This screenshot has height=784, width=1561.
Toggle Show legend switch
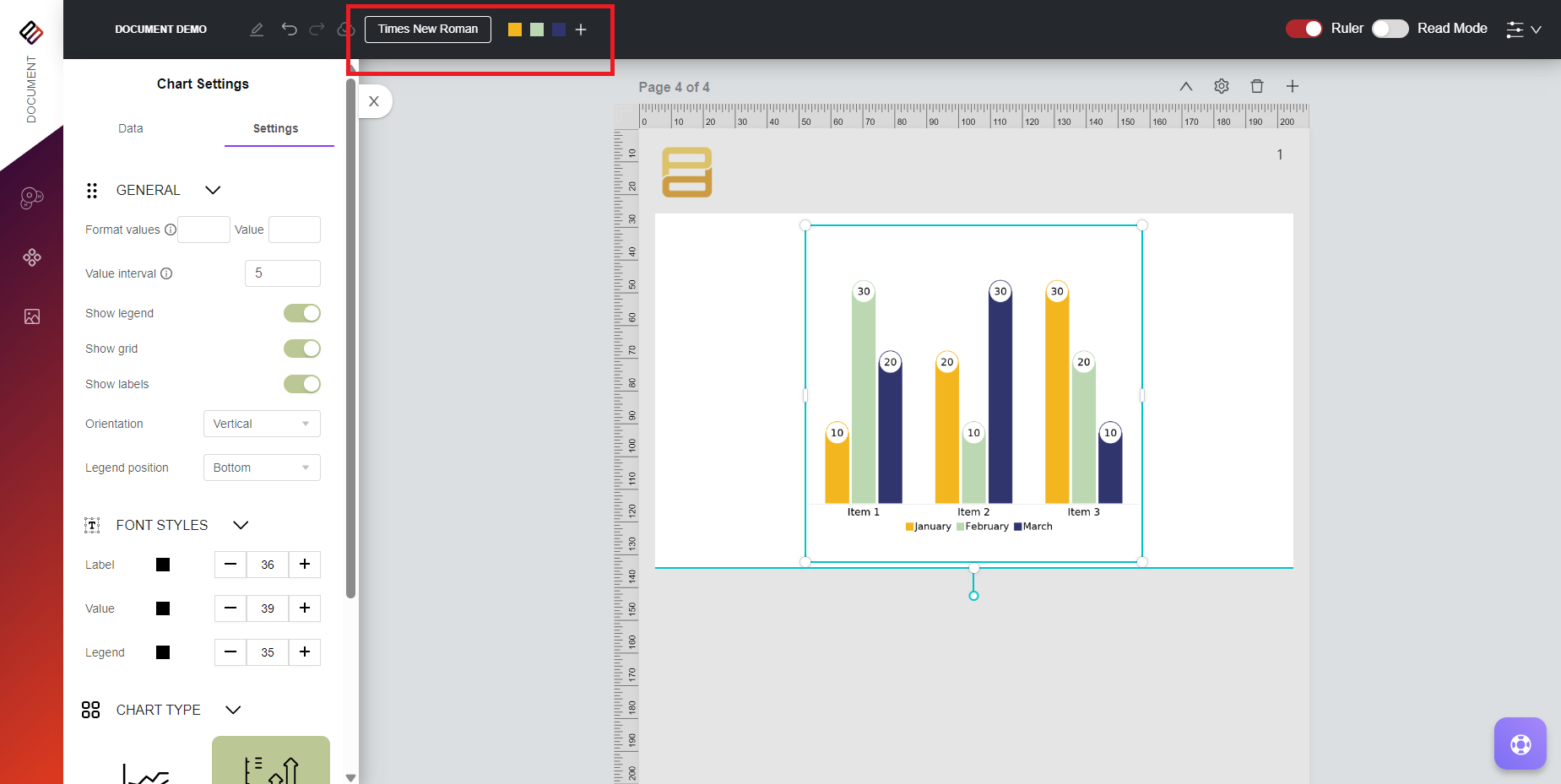[x=301, y=313]
